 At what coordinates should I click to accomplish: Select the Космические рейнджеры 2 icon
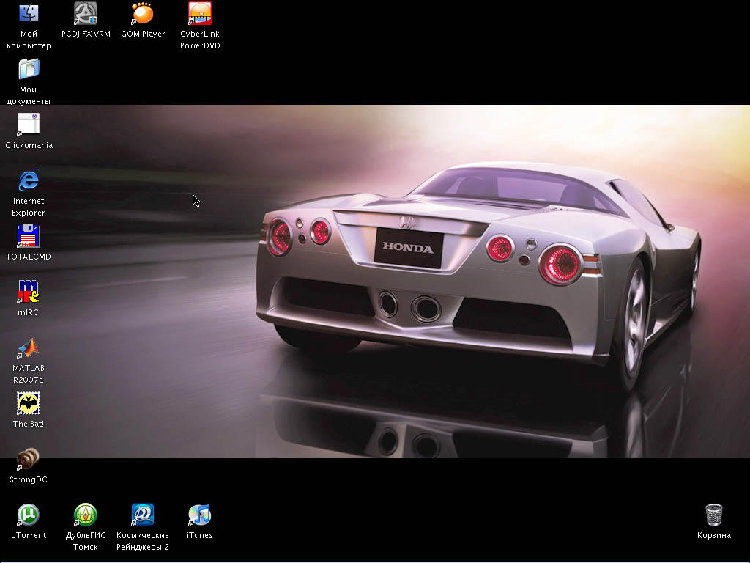click(x=143, y=515)
